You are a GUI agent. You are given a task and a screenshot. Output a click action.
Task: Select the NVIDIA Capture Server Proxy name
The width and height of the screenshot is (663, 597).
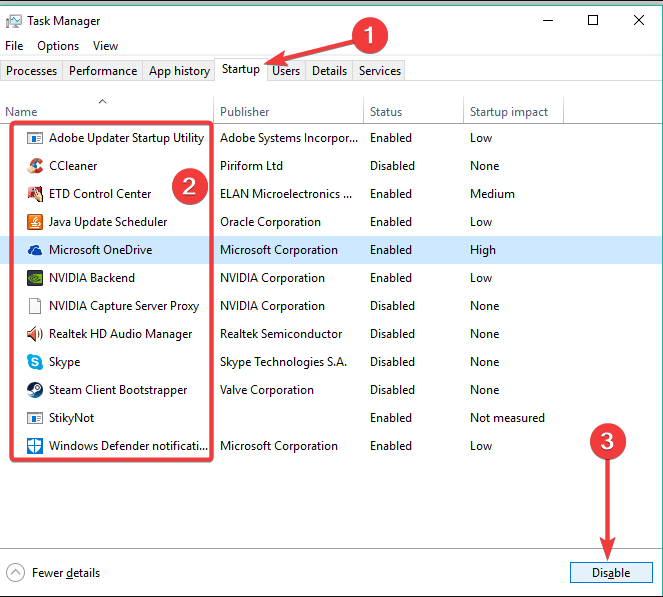pyautogui.click(x=124, y=306)
